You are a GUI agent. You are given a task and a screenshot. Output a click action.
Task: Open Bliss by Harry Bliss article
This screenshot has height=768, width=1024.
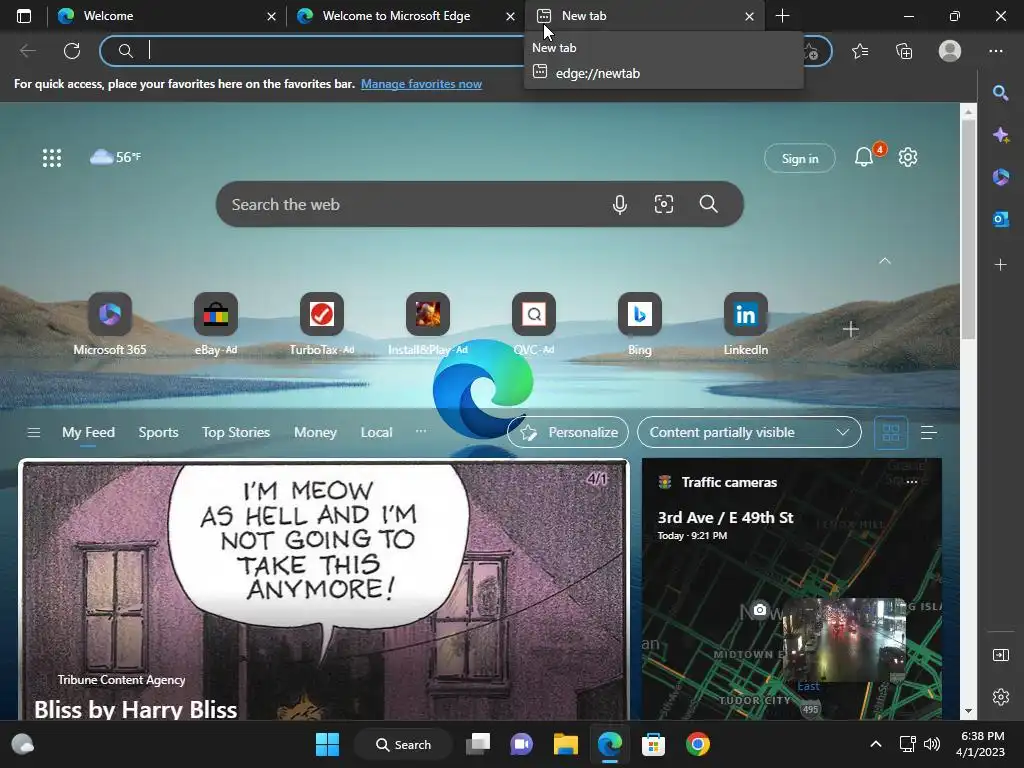click(x=135, y=709)
